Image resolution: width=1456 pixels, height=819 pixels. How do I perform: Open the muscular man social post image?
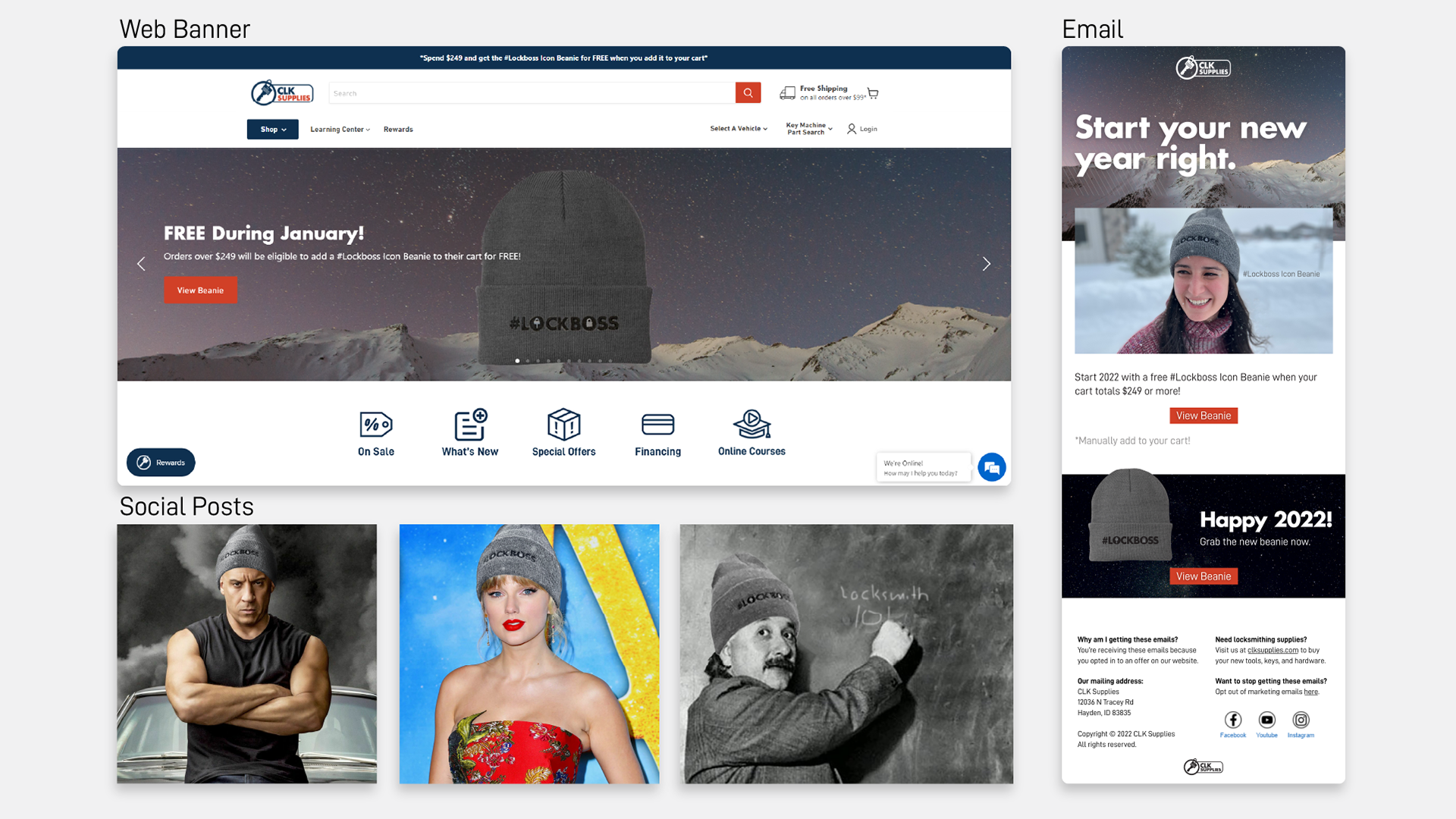pos(247,654)
